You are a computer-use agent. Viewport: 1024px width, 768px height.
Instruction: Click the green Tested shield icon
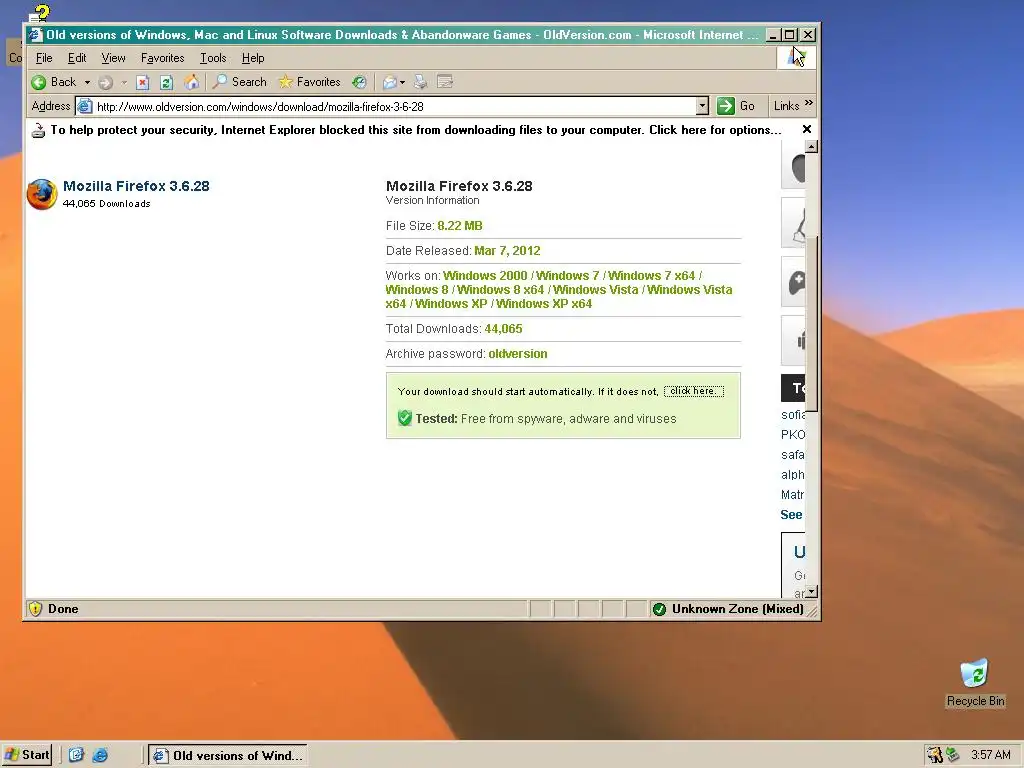[x=405, y=418]
